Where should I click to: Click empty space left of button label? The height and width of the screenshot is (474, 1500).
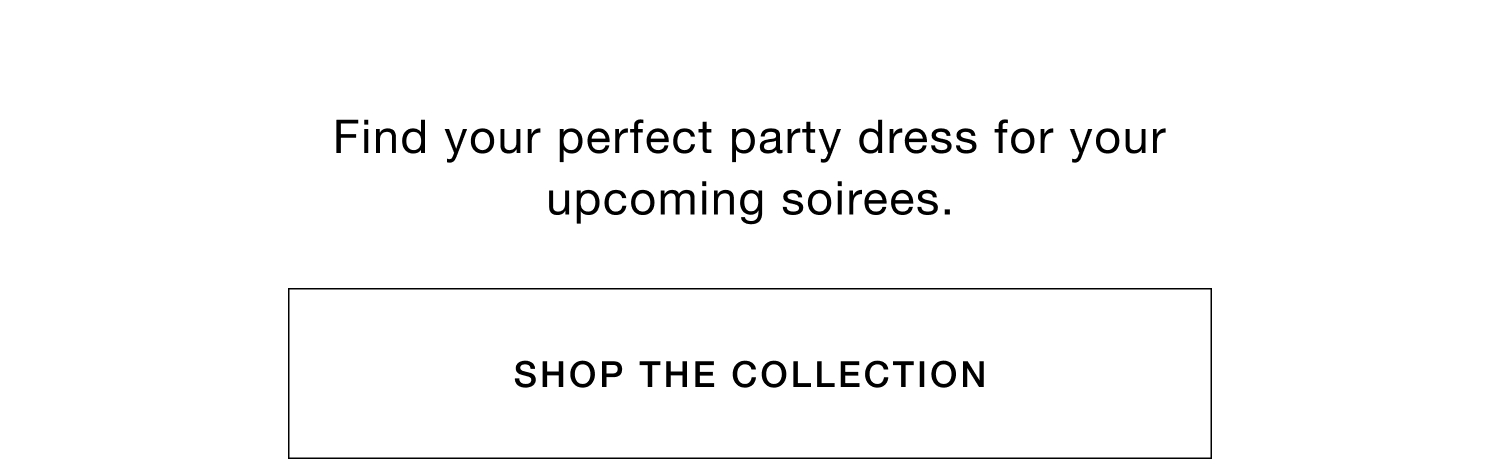point(400,373)
